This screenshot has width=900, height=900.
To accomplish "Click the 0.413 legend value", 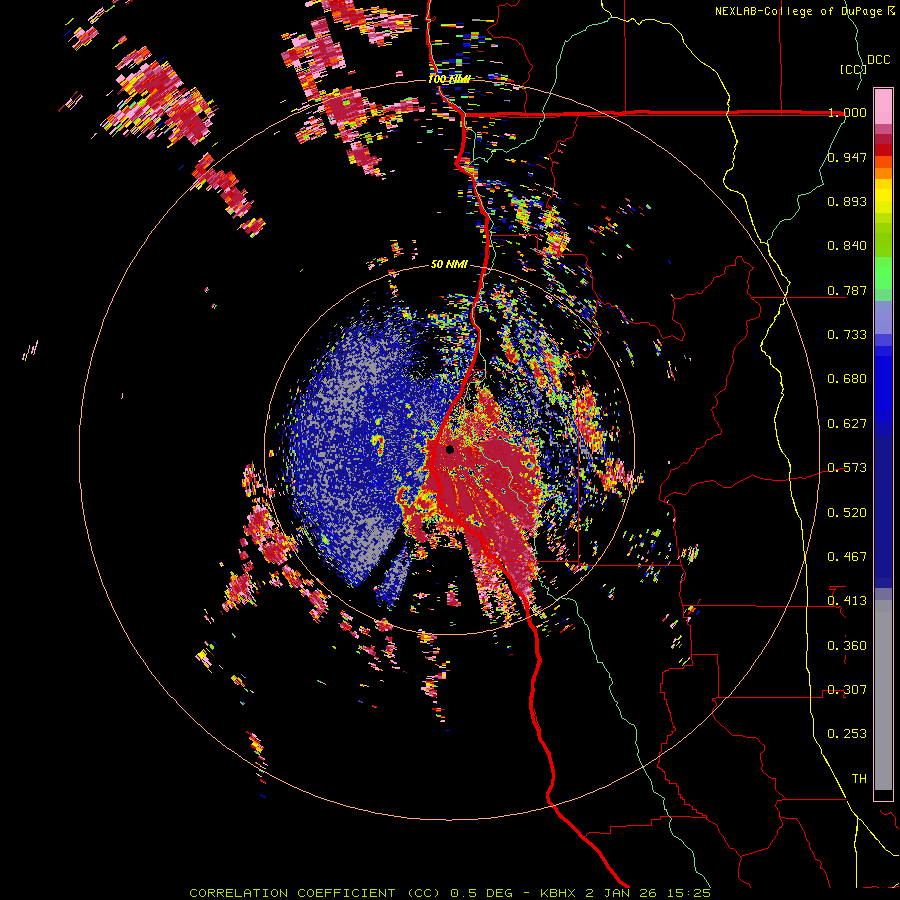I will click(x=847, y=601).
